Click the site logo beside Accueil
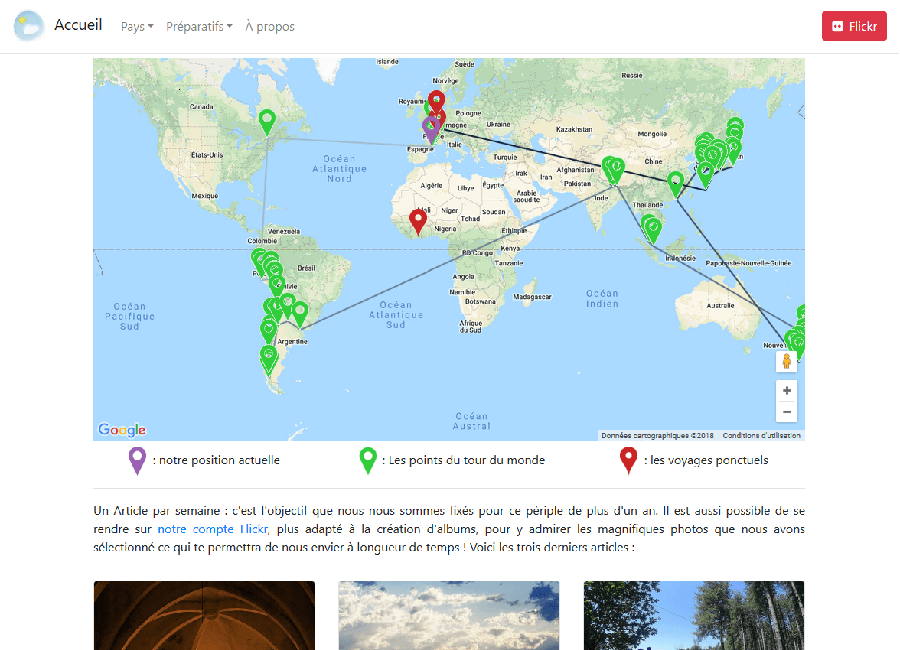 coord(29,25)
